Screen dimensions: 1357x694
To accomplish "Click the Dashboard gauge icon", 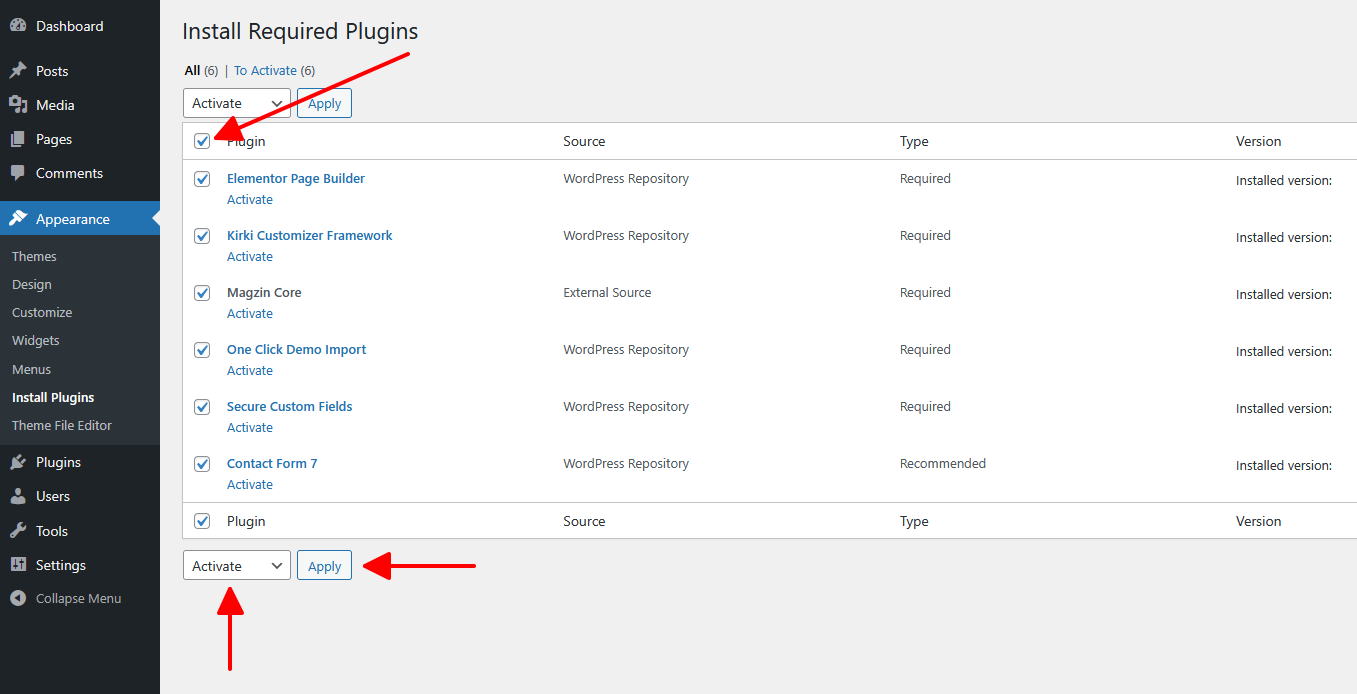I will point(18,26).
